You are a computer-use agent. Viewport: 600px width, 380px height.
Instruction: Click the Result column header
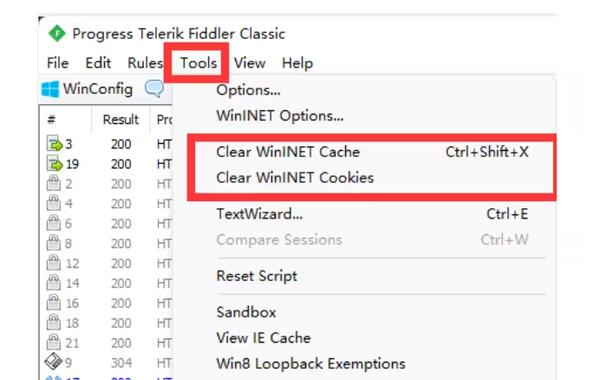121,120
